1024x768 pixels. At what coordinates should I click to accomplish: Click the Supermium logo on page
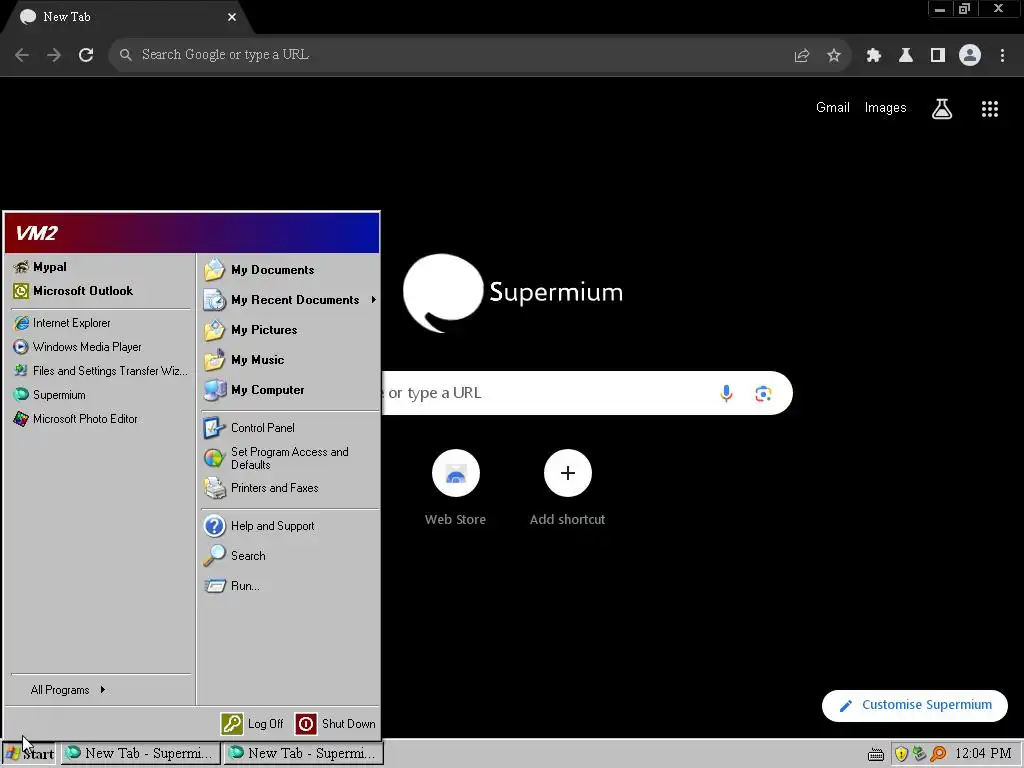pos(513,293)
